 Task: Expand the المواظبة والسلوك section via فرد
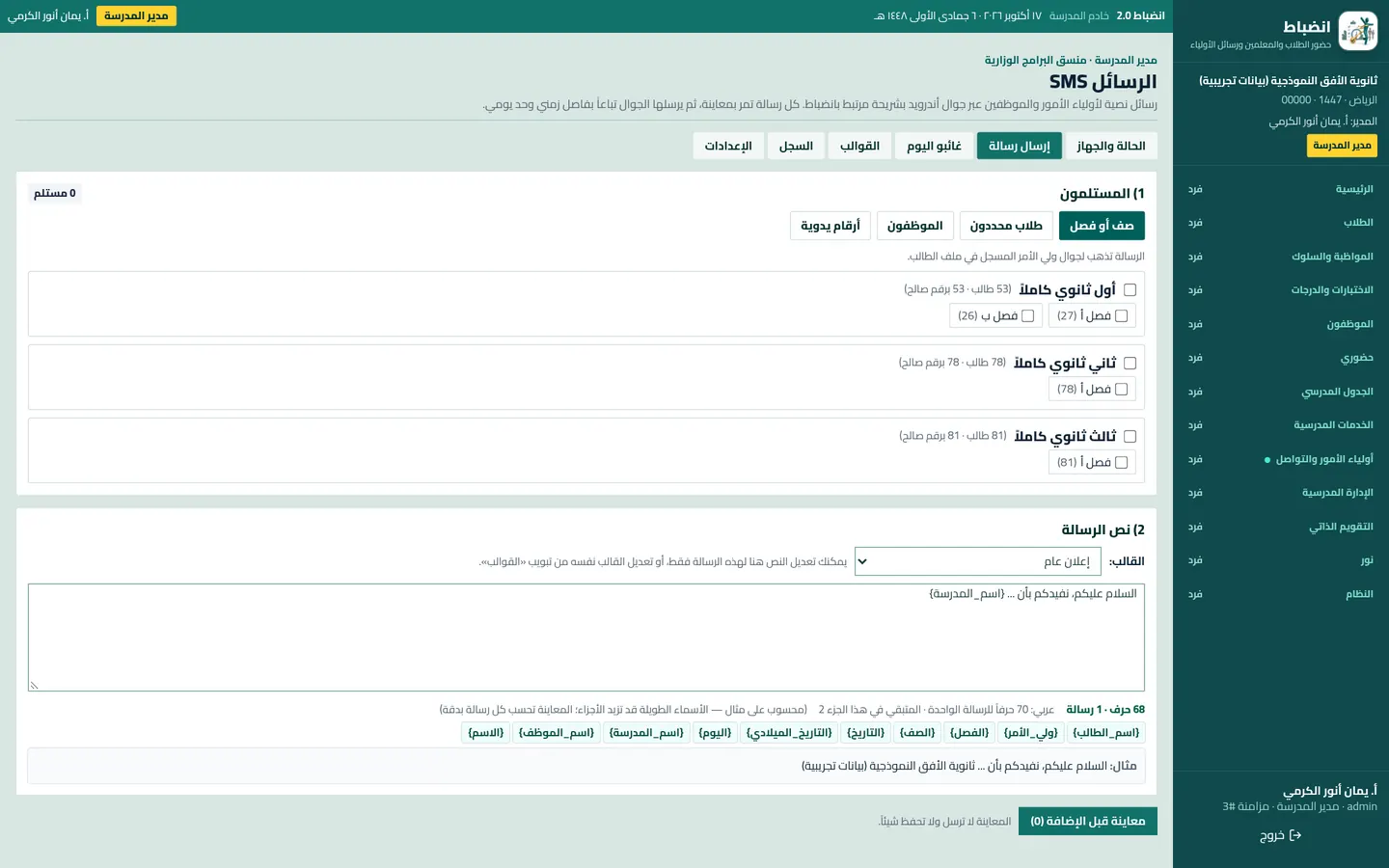1195,257
